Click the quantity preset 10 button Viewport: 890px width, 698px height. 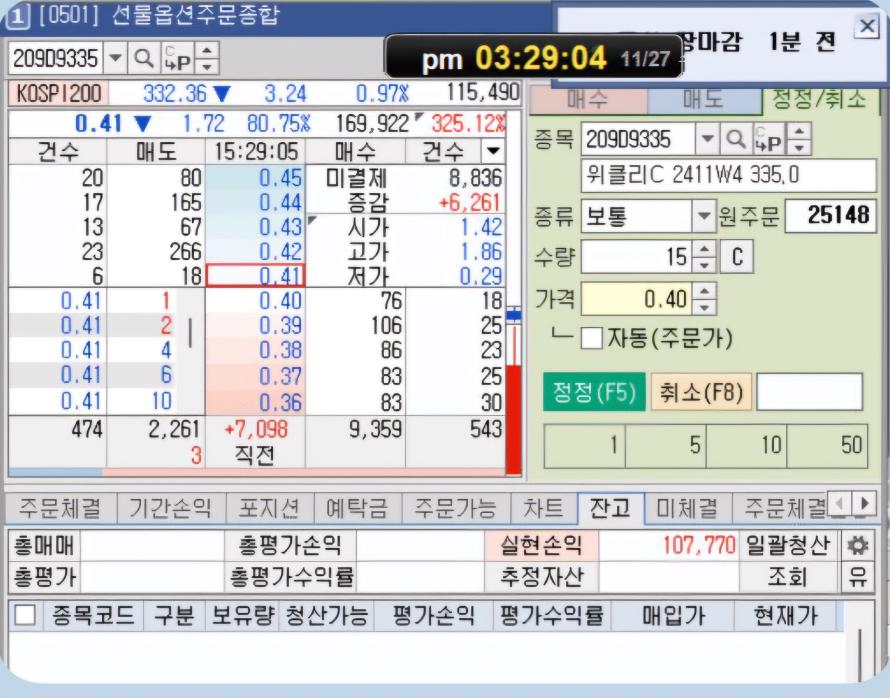coord(747,445)
